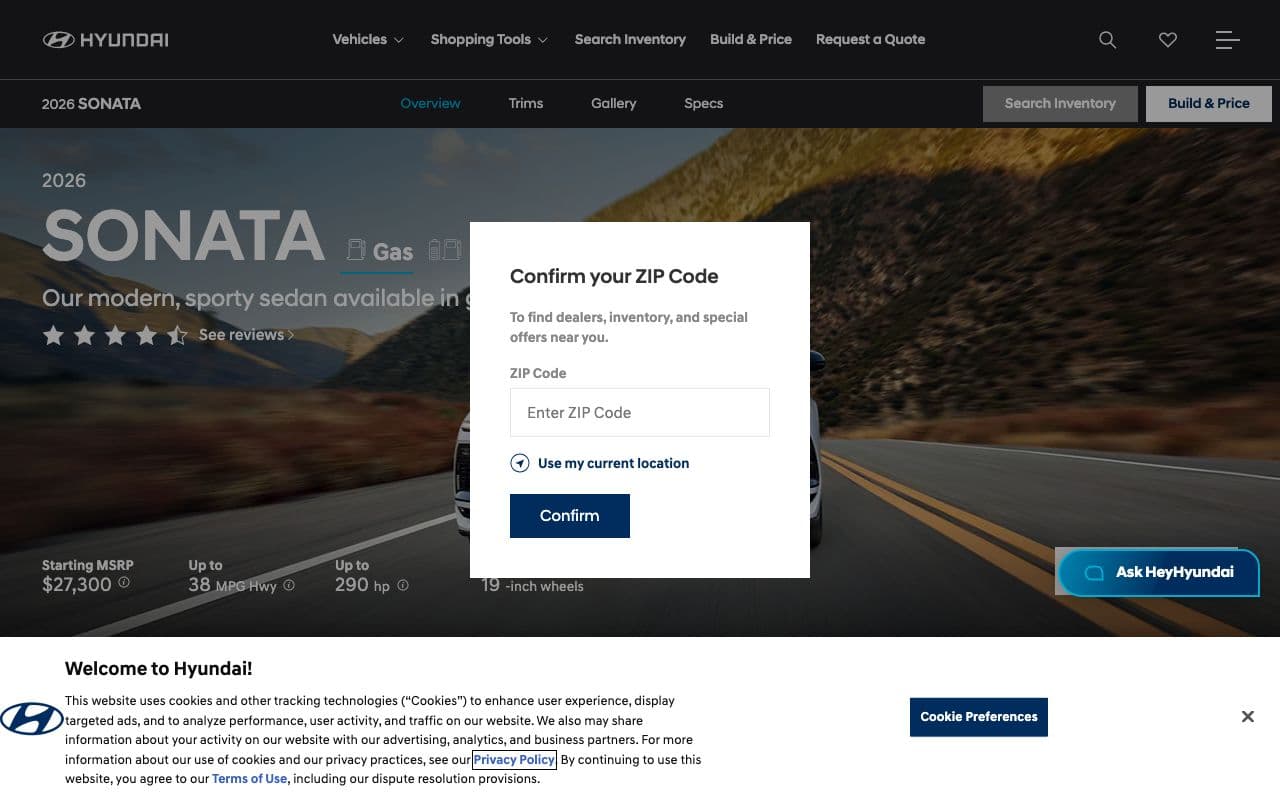Confirm the ZIP Code

click(x=570, y=516)
